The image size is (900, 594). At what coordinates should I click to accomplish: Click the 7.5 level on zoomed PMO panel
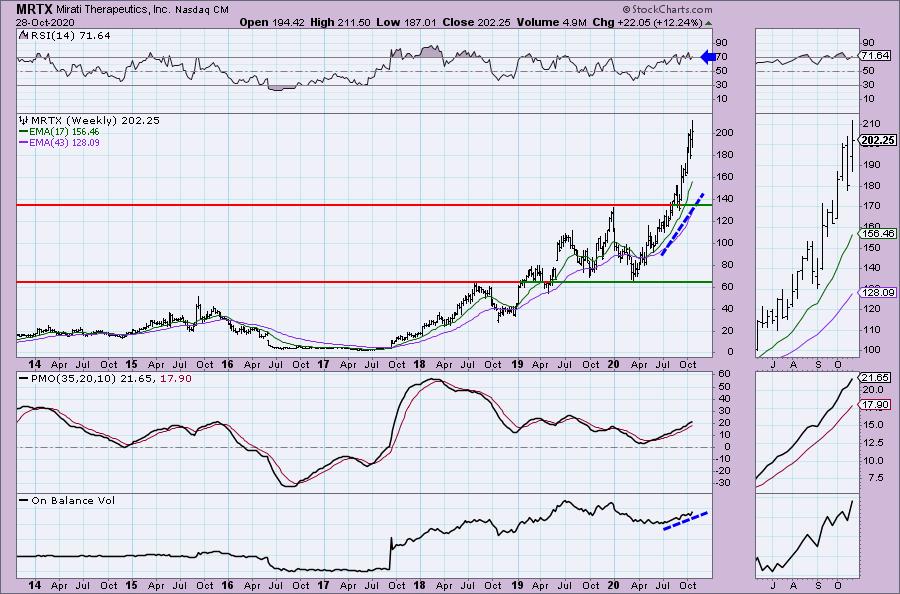[x=875, y=477]
